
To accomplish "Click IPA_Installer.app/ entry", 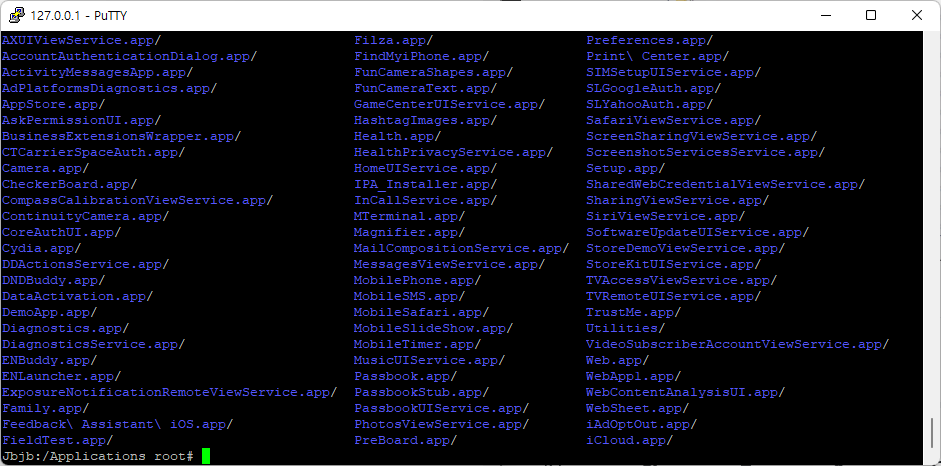I will 425,185.
